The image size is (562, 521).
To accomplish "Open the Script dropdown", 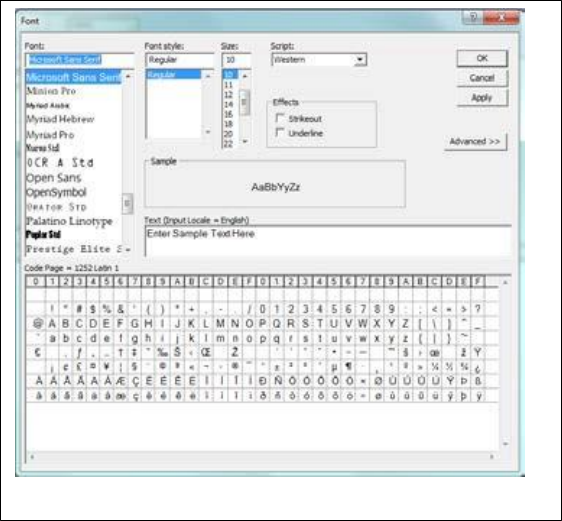I will pos(359,60).
